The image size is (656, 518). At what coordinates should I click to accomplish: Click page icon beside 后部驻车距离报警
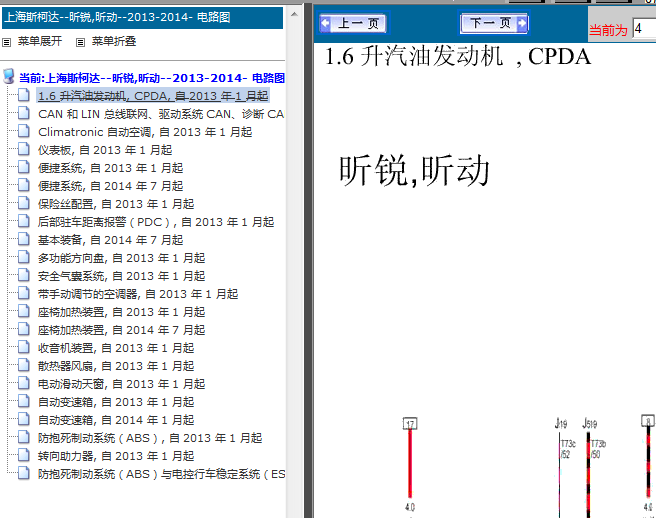click(24, 221)
